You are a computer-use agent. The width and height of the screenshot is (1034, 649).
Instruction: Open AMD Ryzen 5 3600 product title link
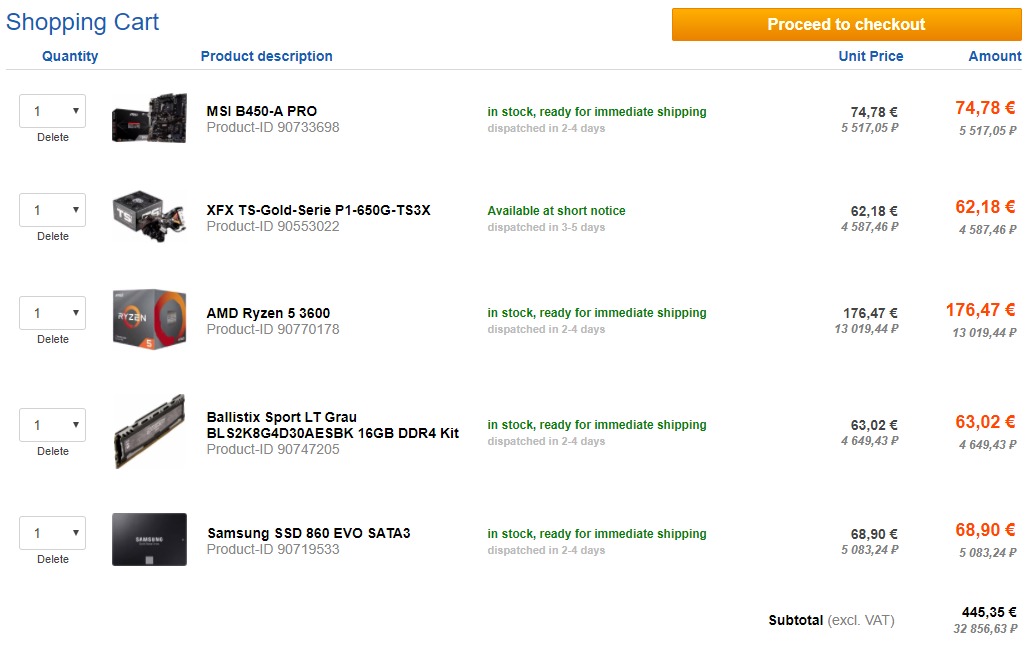(x=268, y=313)
